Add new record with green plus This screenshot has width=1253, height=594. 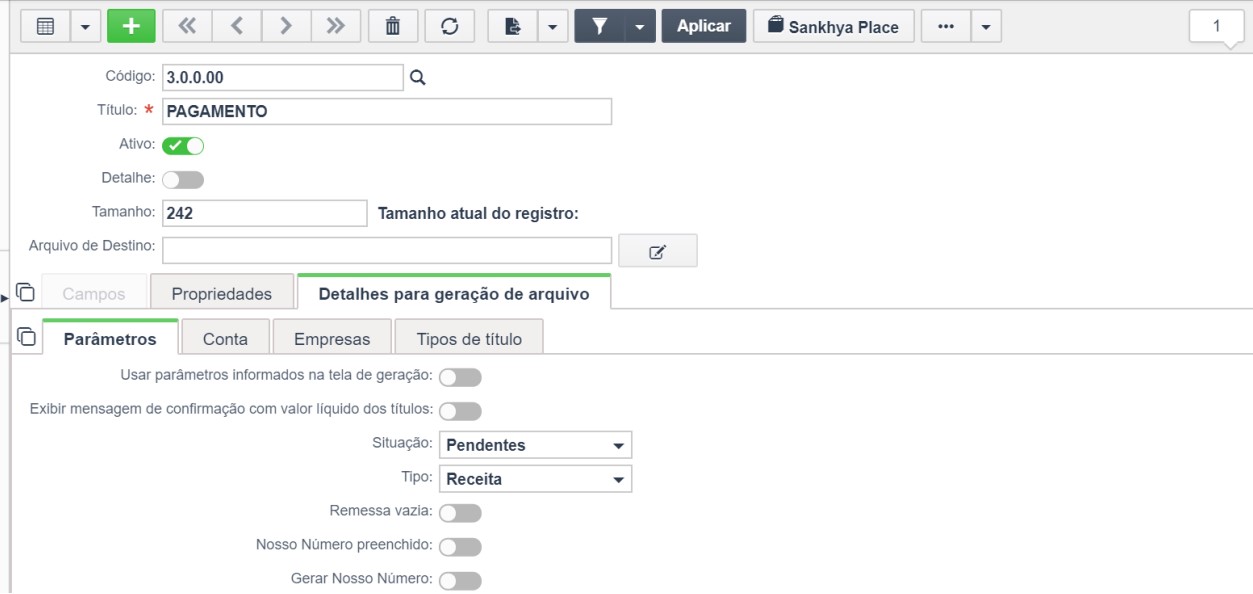coord(131,26)
